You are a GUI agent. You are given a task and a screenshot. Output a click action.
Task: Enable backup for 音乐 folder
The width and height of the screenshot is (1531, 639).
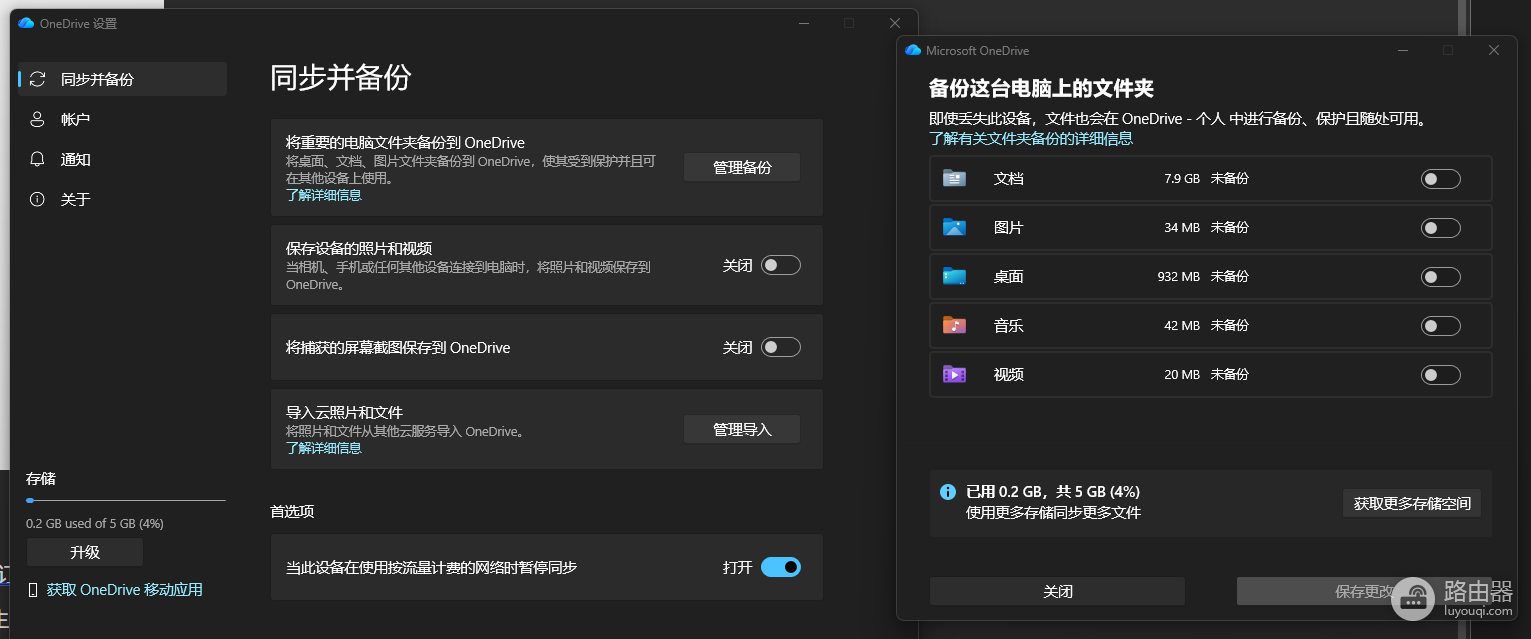tap(1440, 326)
